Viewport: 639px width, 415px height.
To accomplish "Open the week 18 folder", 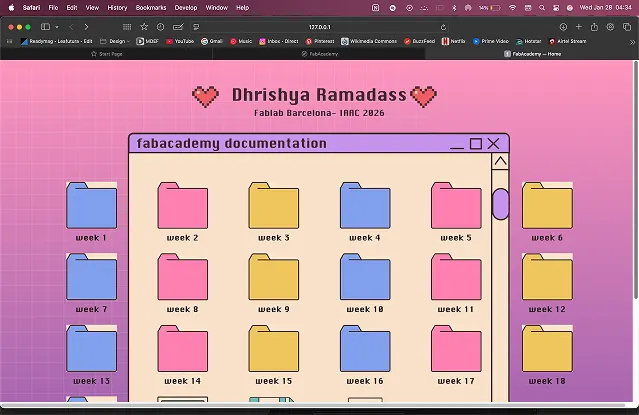I will tap(547, 349).
